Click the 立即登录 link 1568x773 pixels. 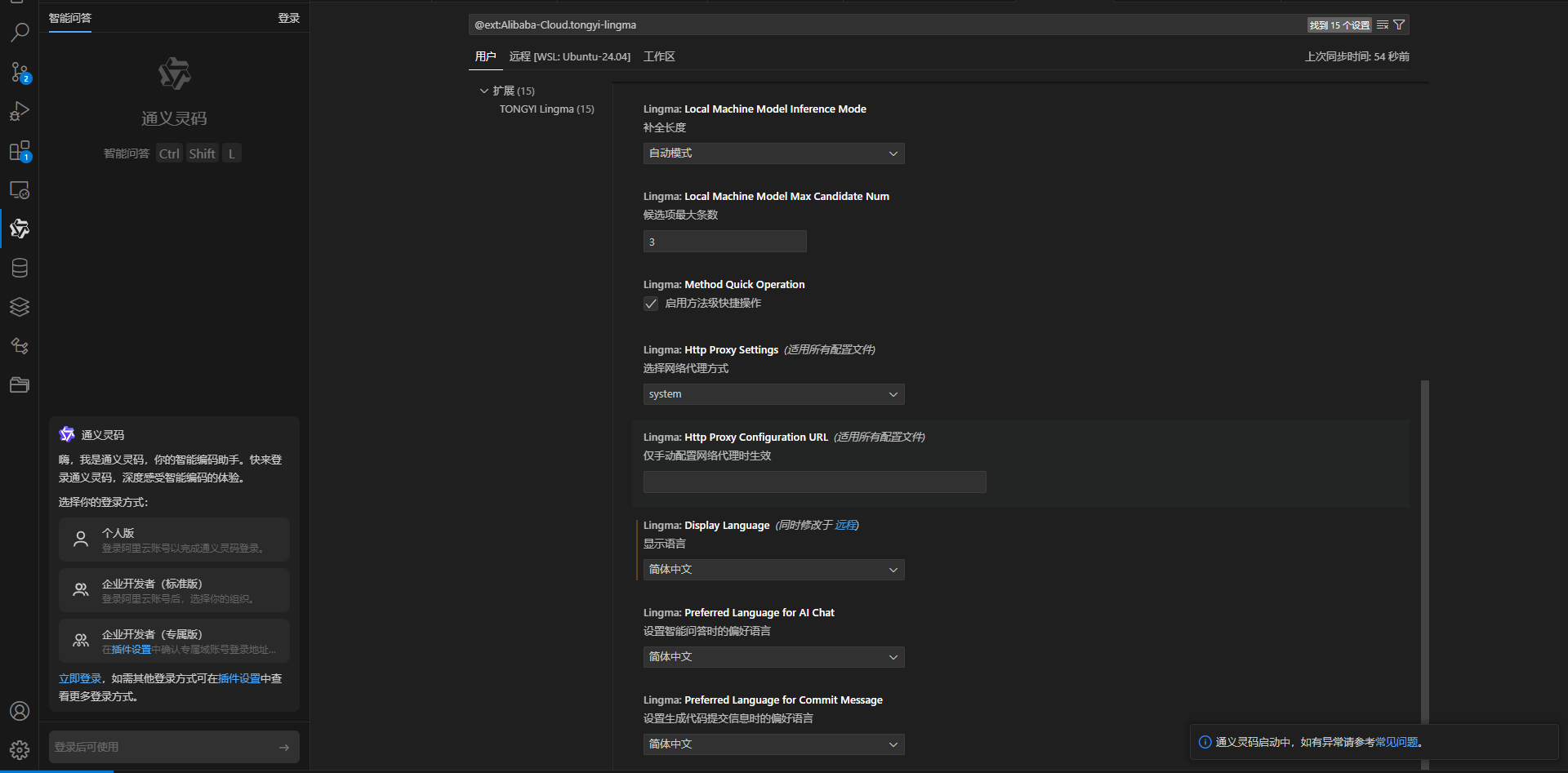(x=80, y=679)
